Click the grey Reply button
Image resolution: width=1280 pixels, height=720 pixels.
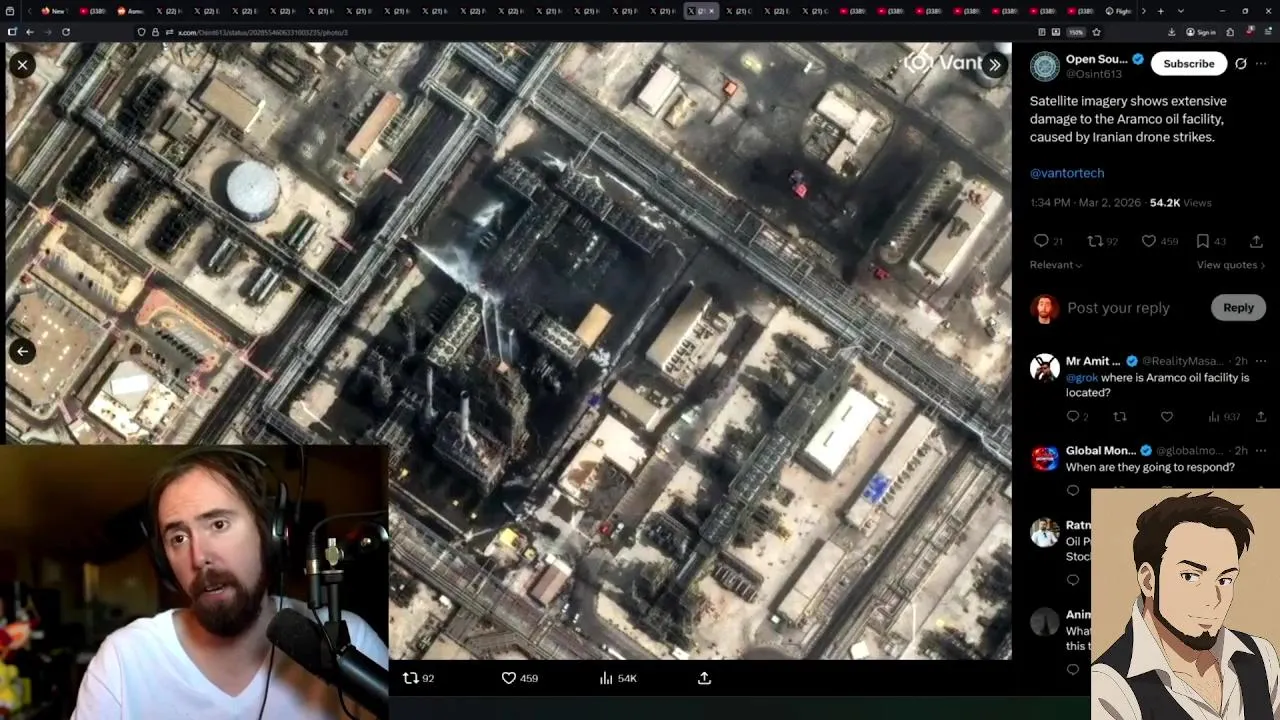[x=1238, y=308]
